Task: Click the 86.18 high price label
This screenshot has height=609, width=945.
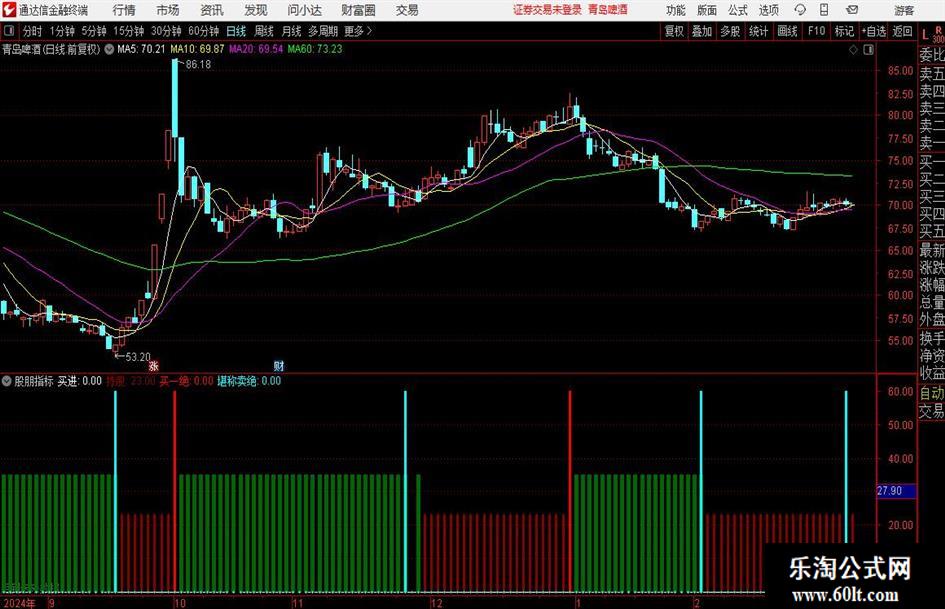Action: pos(198,64)
